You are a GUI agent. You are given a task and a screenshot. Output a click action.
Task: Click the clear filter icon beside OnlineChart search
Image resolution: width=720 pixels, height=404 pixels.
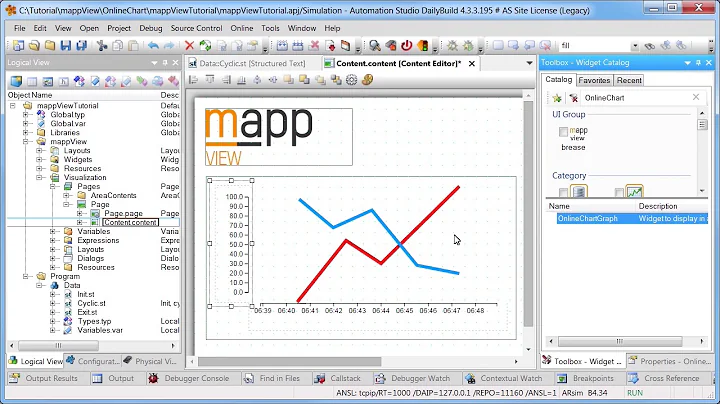[573, 98]
